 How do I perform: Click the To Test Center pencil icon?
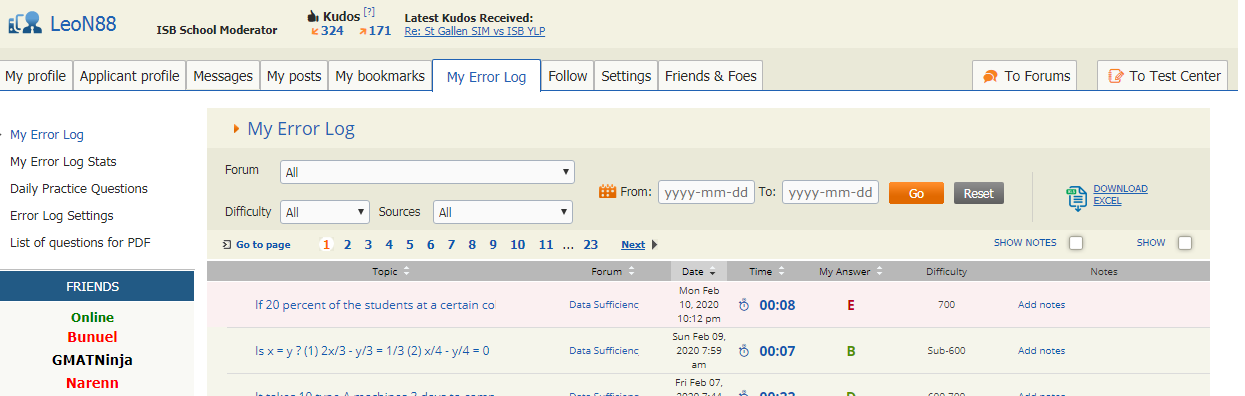pos(1116,76)
